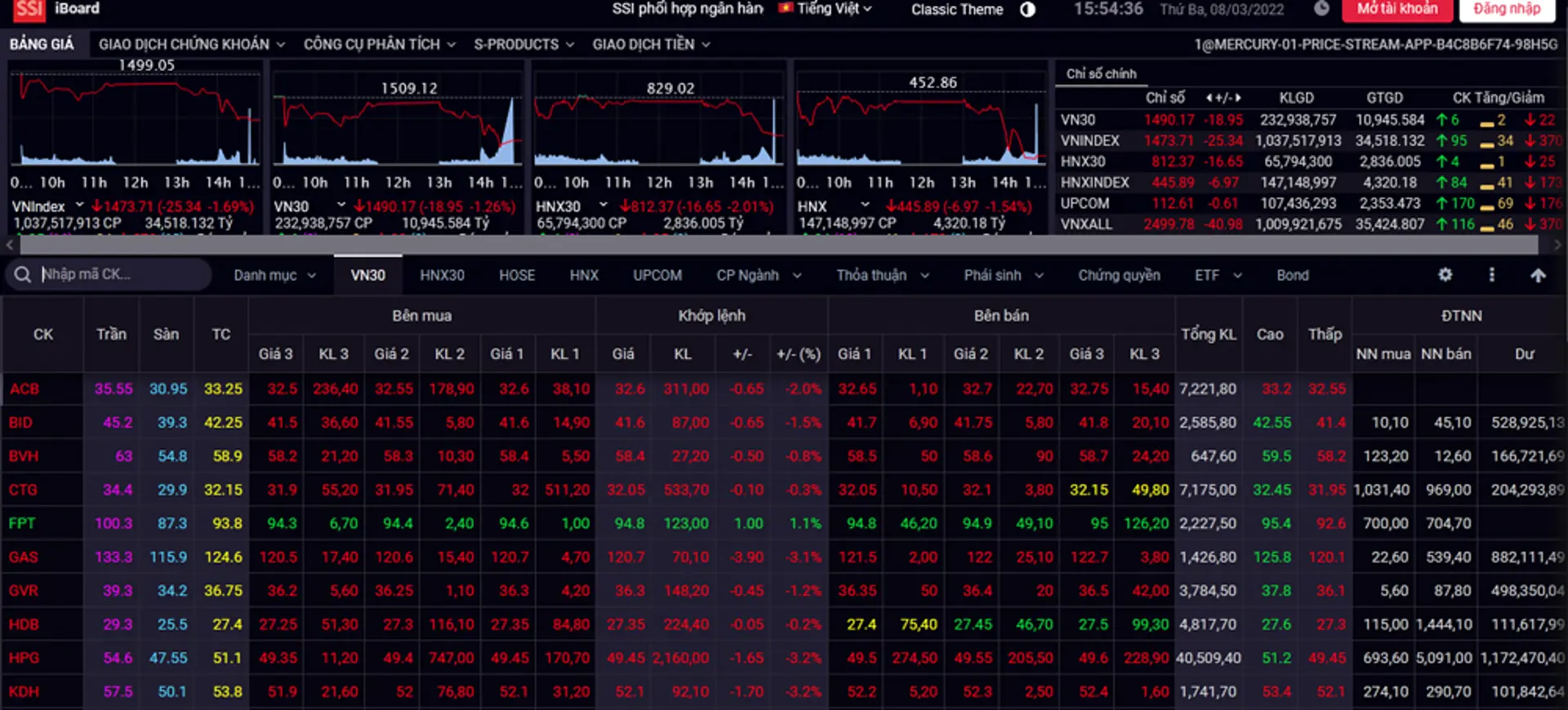Viewport: 1568px width, 710px height.
Task: Click the KDH ticker symbol
Action: 24,692
